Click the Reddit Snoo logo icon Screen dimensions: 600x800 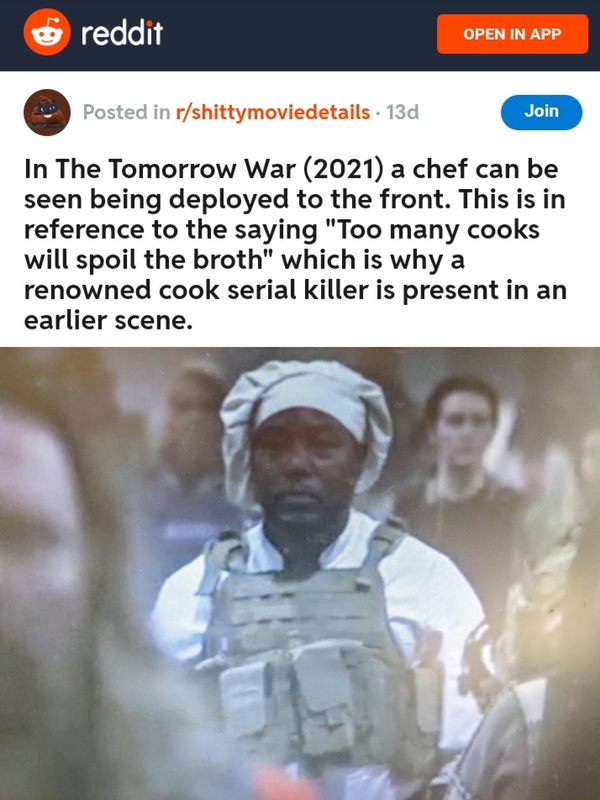(47, 32)
